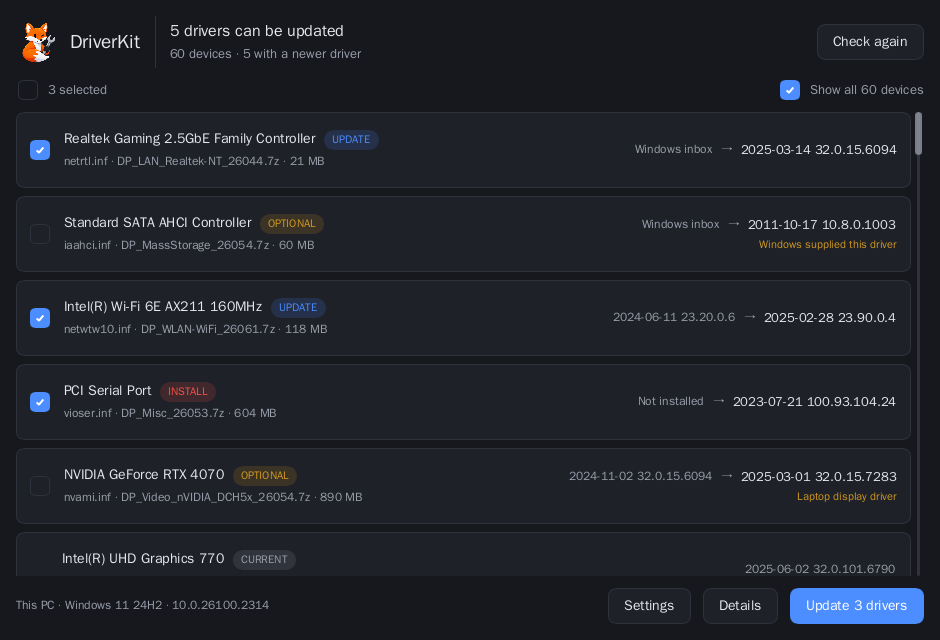Select the NVIDIA GeForce RTX 4070 name

(144, 475)
